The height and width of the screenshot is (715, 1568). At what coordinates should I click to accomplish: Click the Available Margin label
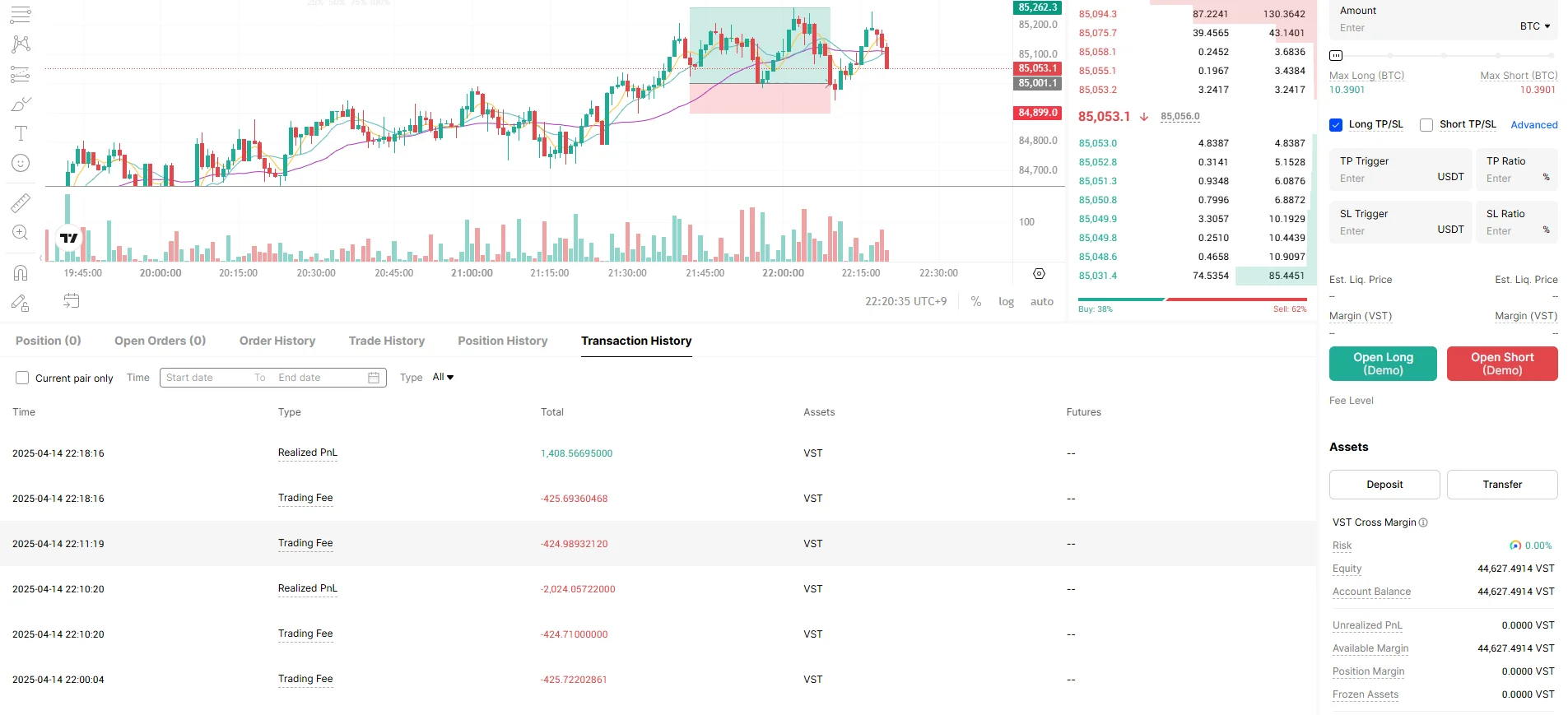pos(1370,648)
